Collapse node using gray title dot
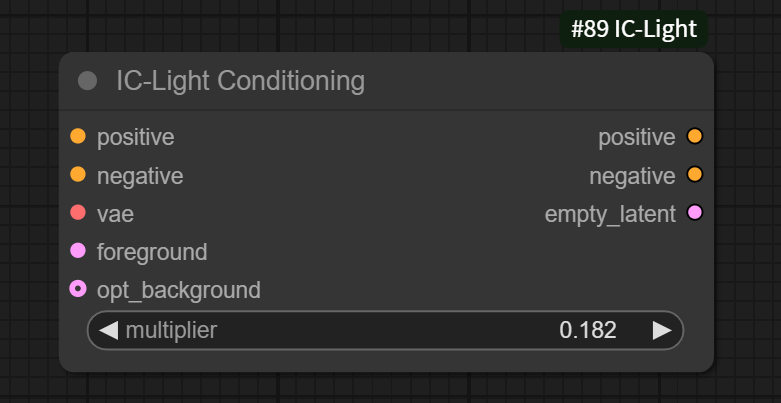 pyautogui.click(x=88, y=81)
